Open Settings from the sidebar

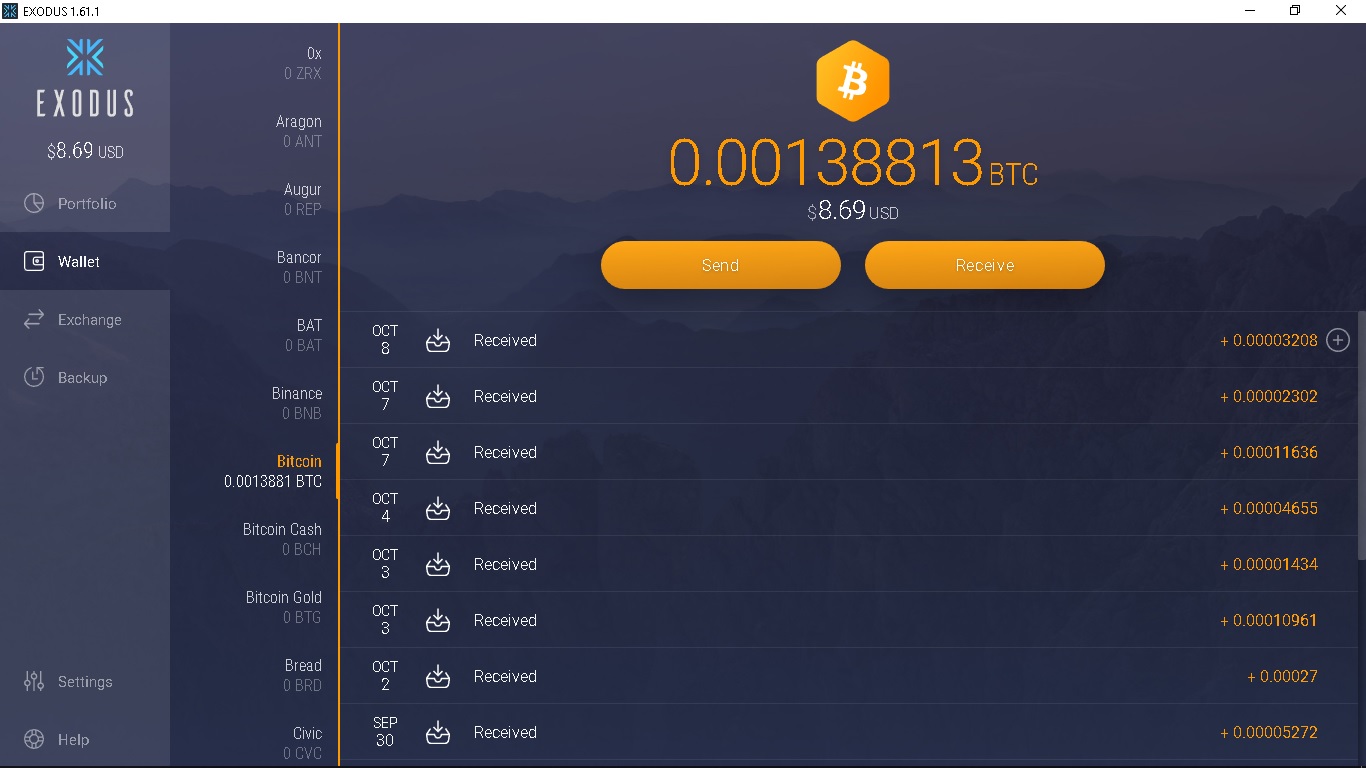[x=85, y=681]
